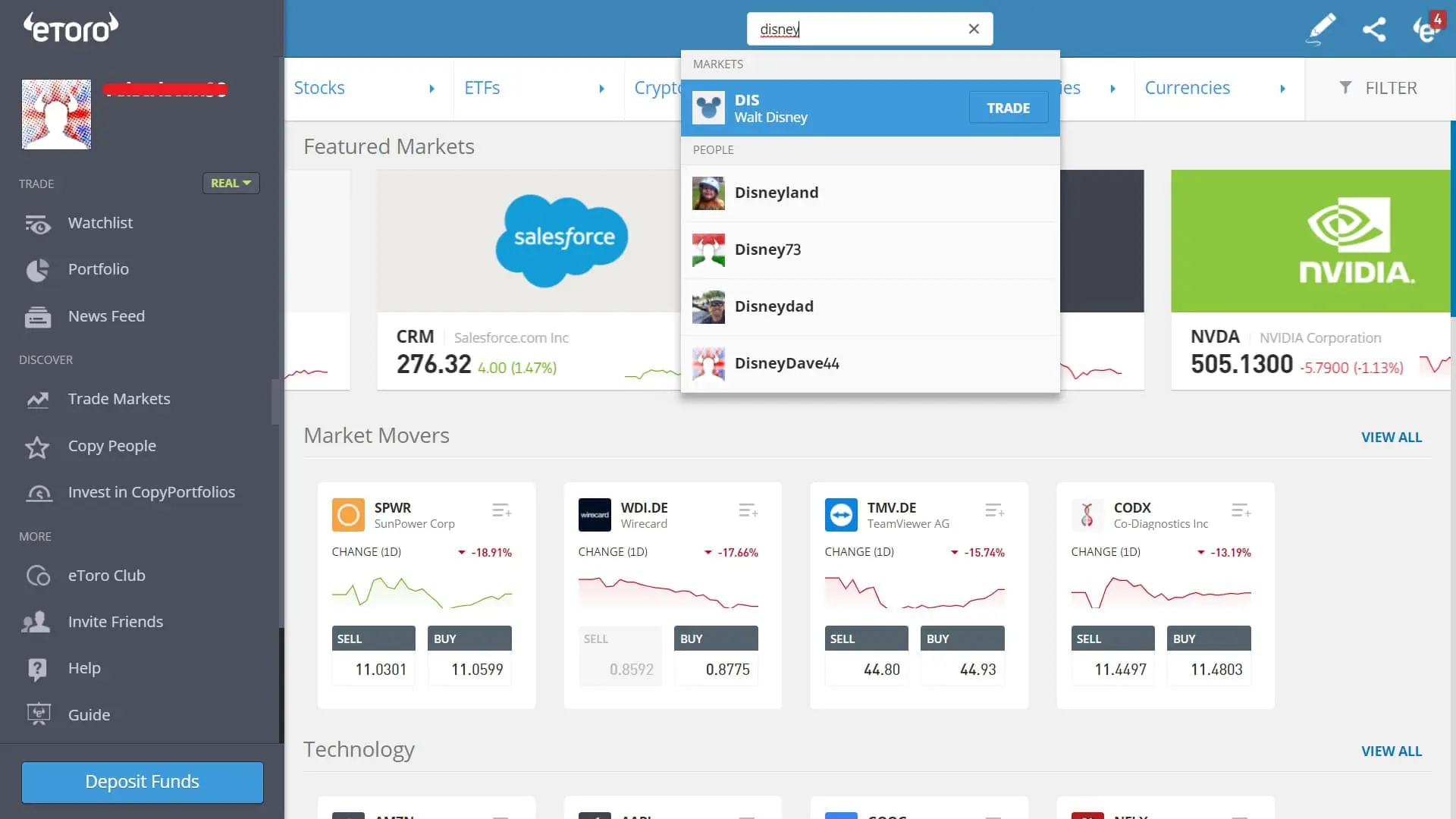Open Copy People in sidebar
The height and width of the screenshot is (819, 1456).
tap(112, 446)
